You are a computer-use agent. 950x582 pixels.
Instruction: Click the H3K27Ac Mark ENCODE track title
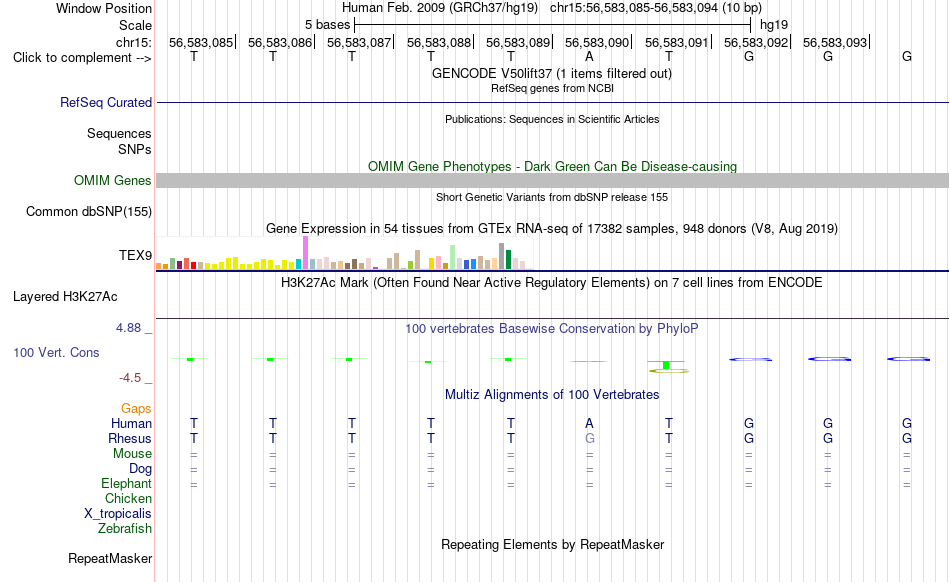coord(552,283)
